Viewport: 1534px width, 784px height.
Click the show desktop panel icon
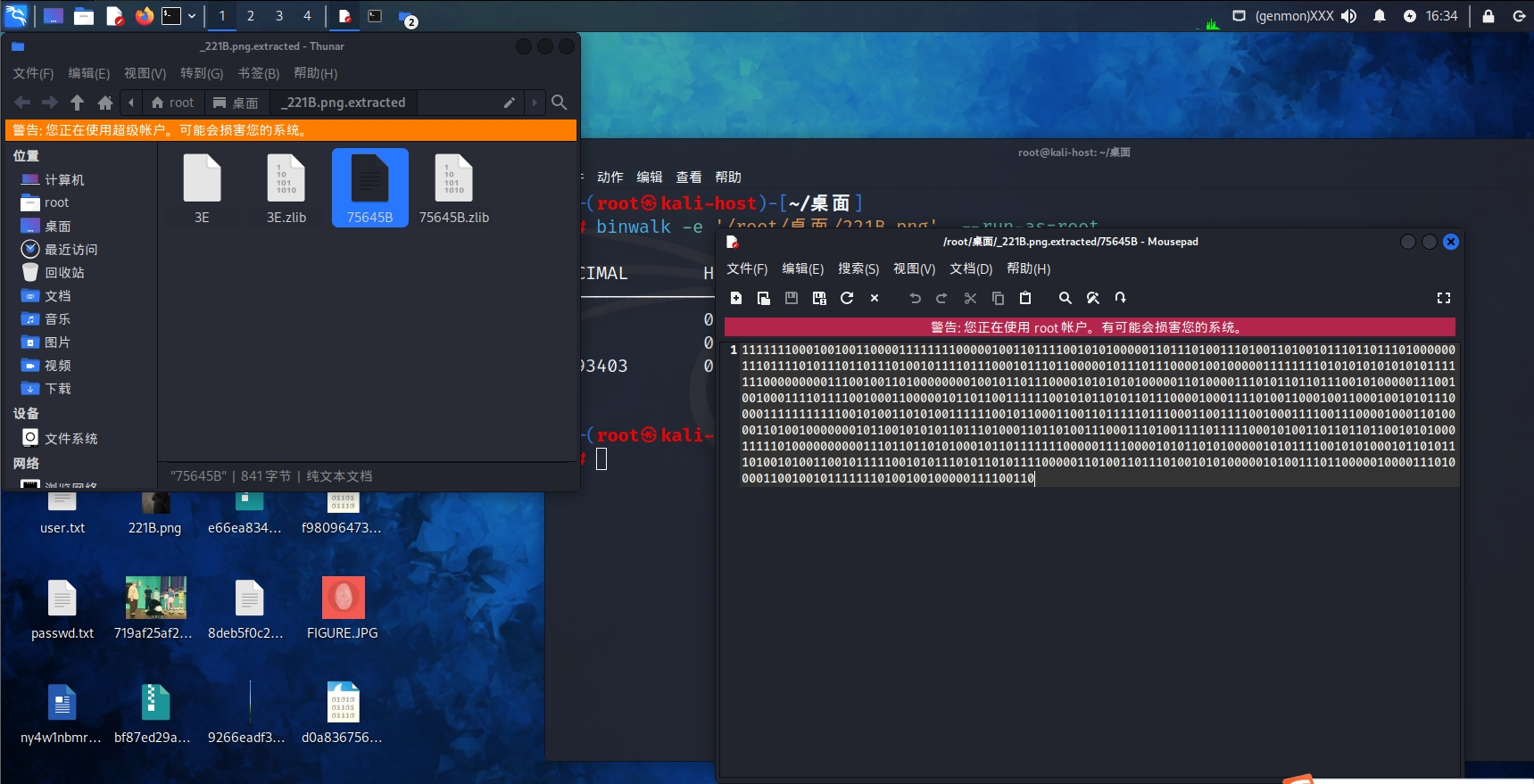54,15
